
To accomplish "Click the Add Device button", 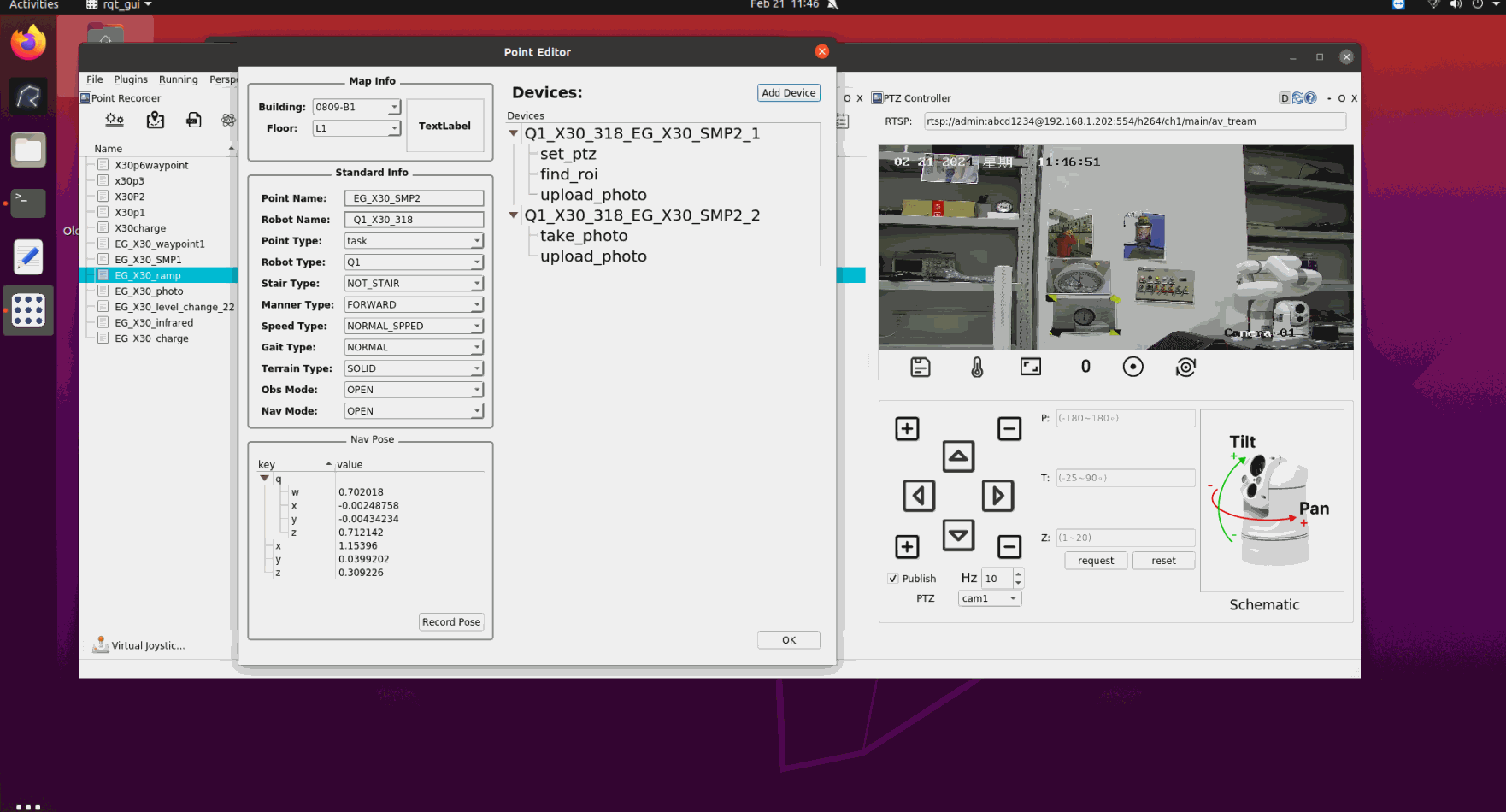I will (788, 93).
